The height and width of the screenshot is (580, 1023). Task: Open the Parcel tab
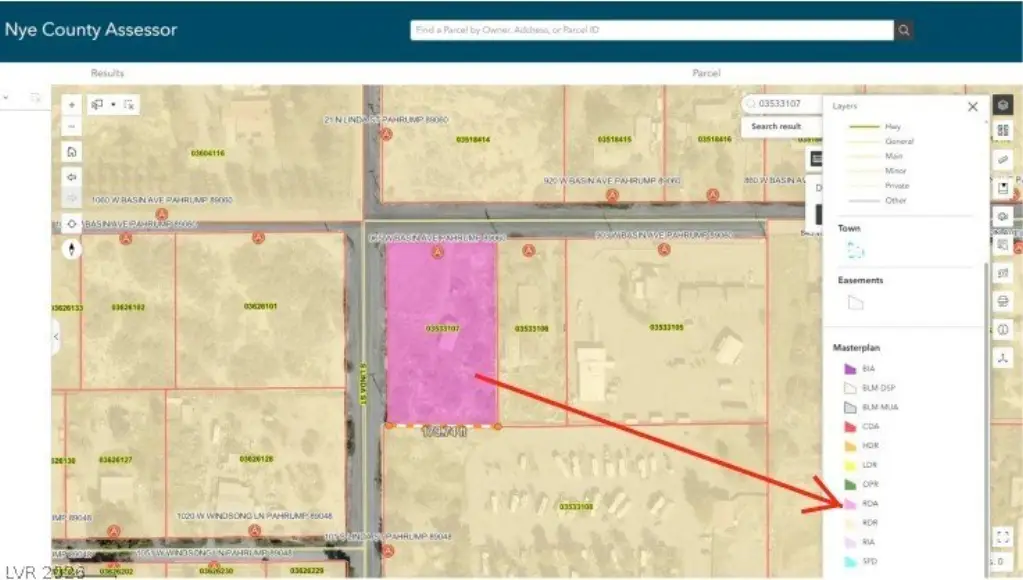706,73
